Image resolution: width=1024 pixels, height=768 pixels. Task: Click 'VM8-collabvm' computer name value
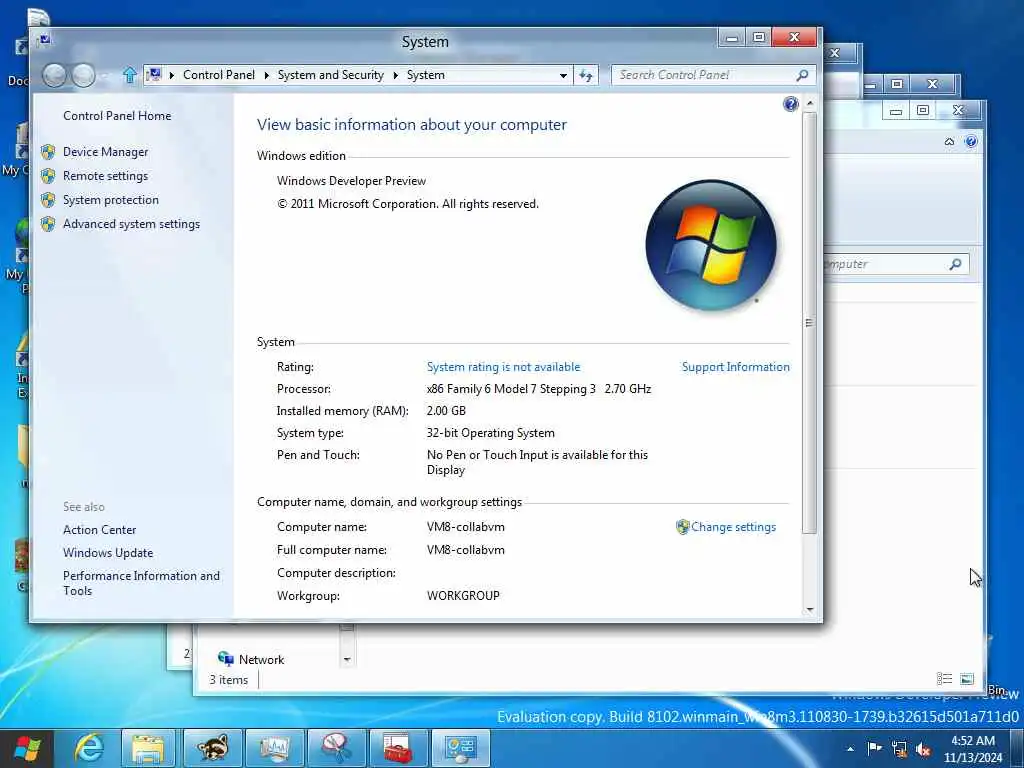[466, 527]
